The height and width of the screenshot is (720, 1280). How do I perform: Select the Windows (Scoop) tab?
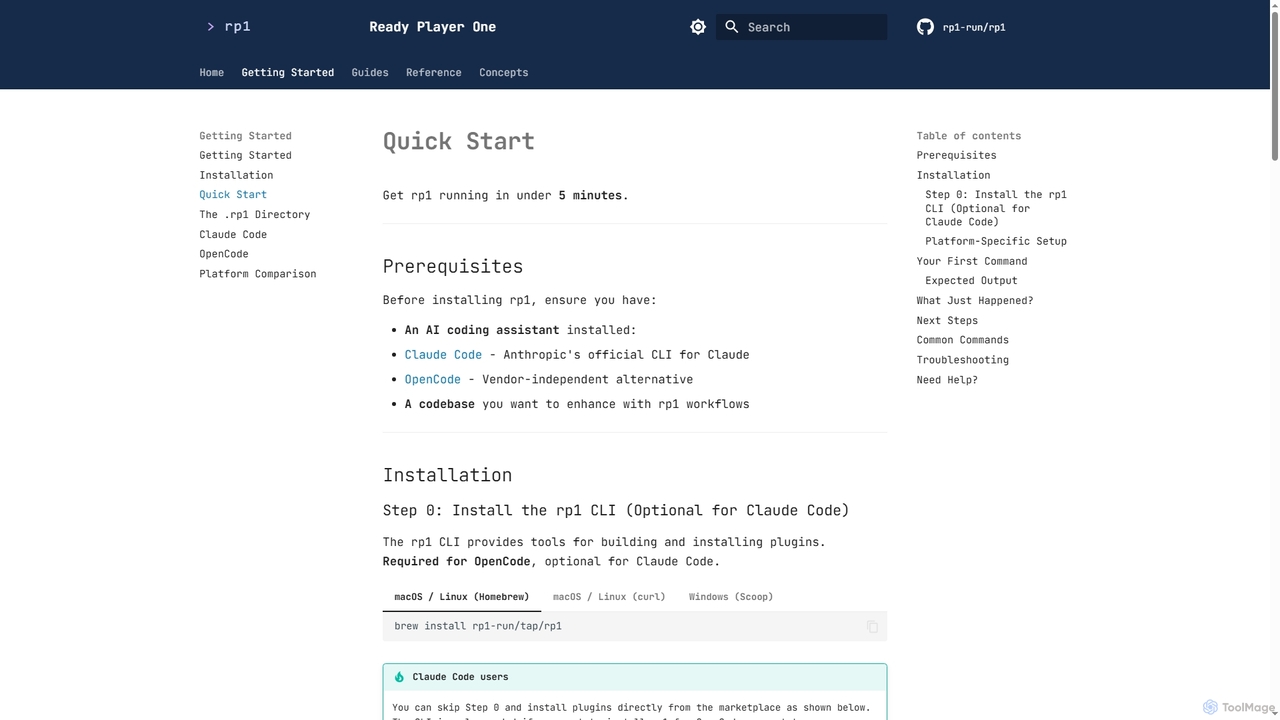click(731, 597)
